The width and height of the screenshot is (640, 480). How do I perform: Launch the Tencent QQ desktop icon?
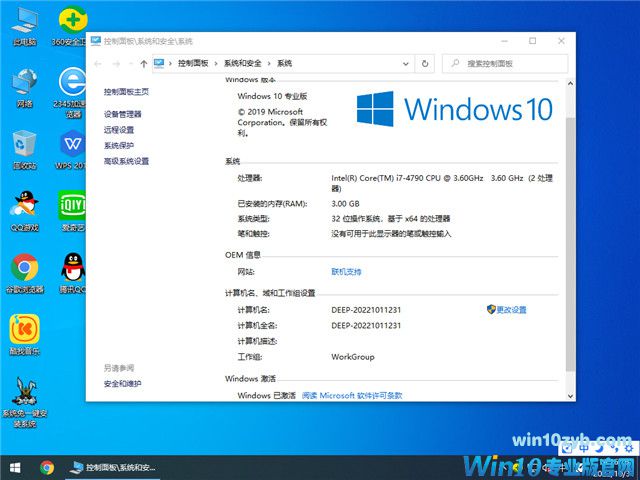click(73, 273)
